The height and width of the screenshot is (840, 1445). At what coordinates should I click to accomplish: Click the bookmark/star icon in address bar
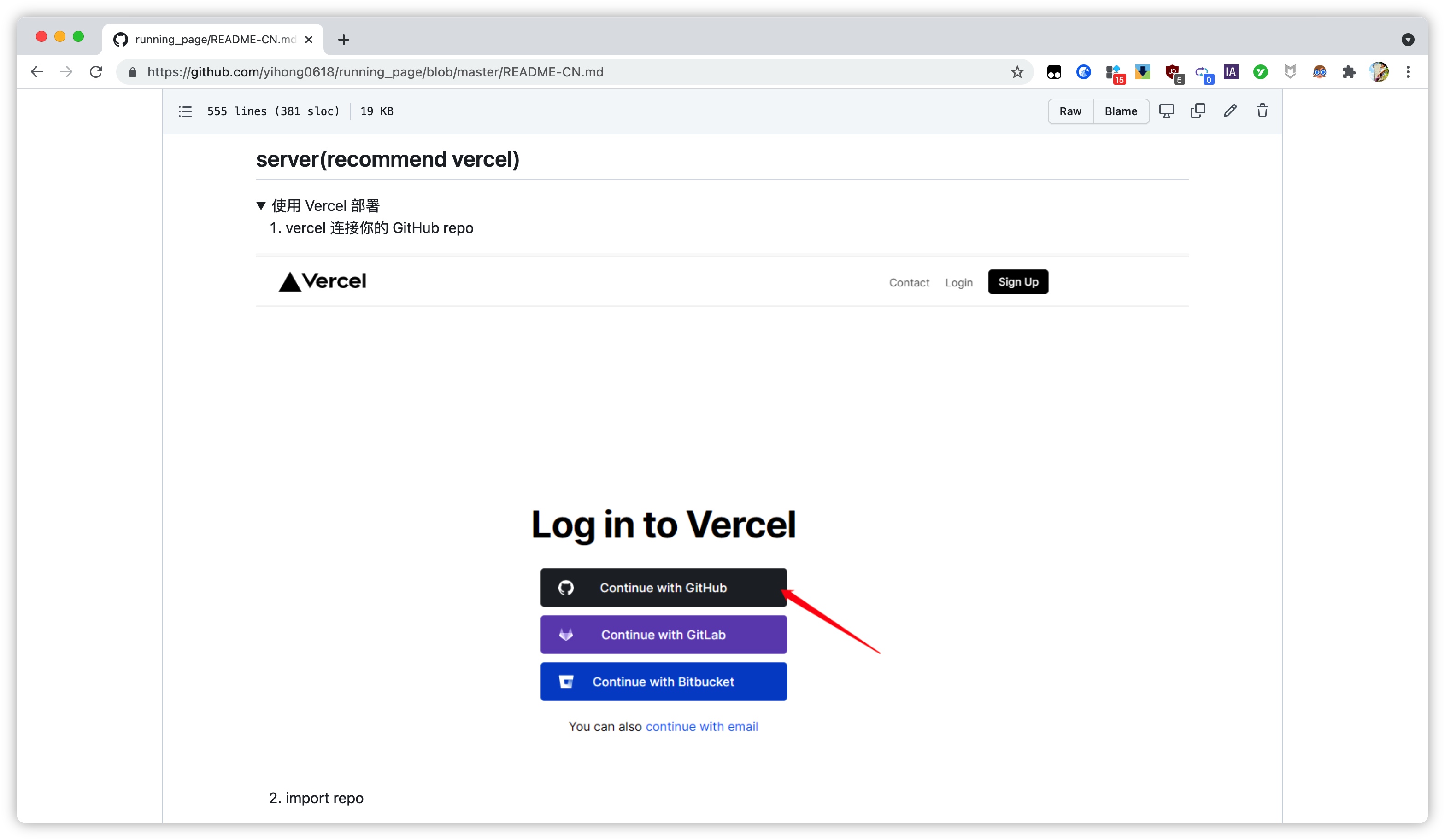click(1019, 71)
